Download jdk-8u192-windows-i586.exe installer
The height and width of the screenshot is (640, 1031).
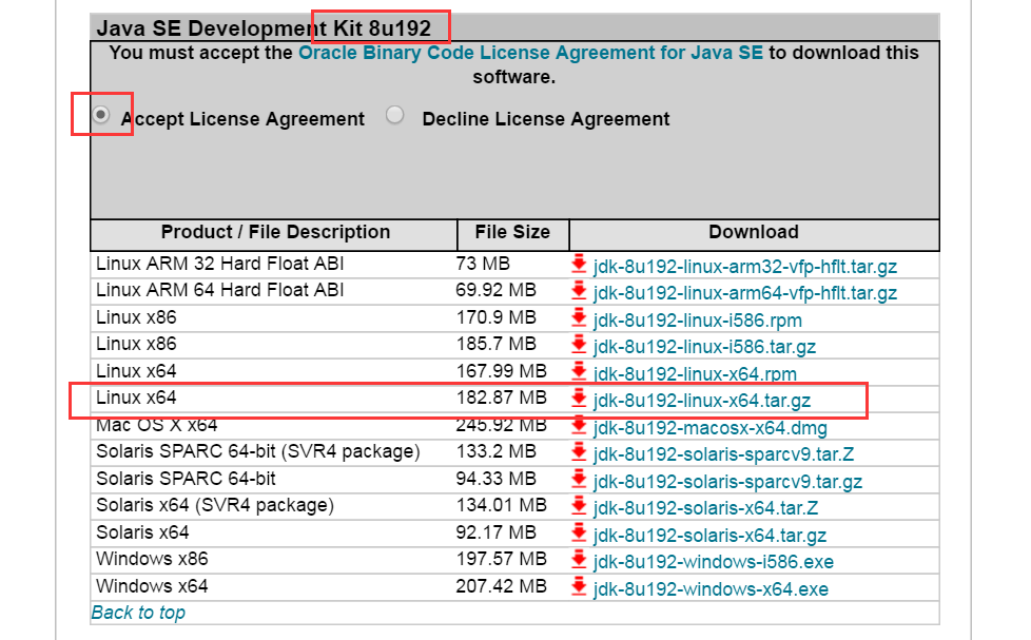coord(713,562)
